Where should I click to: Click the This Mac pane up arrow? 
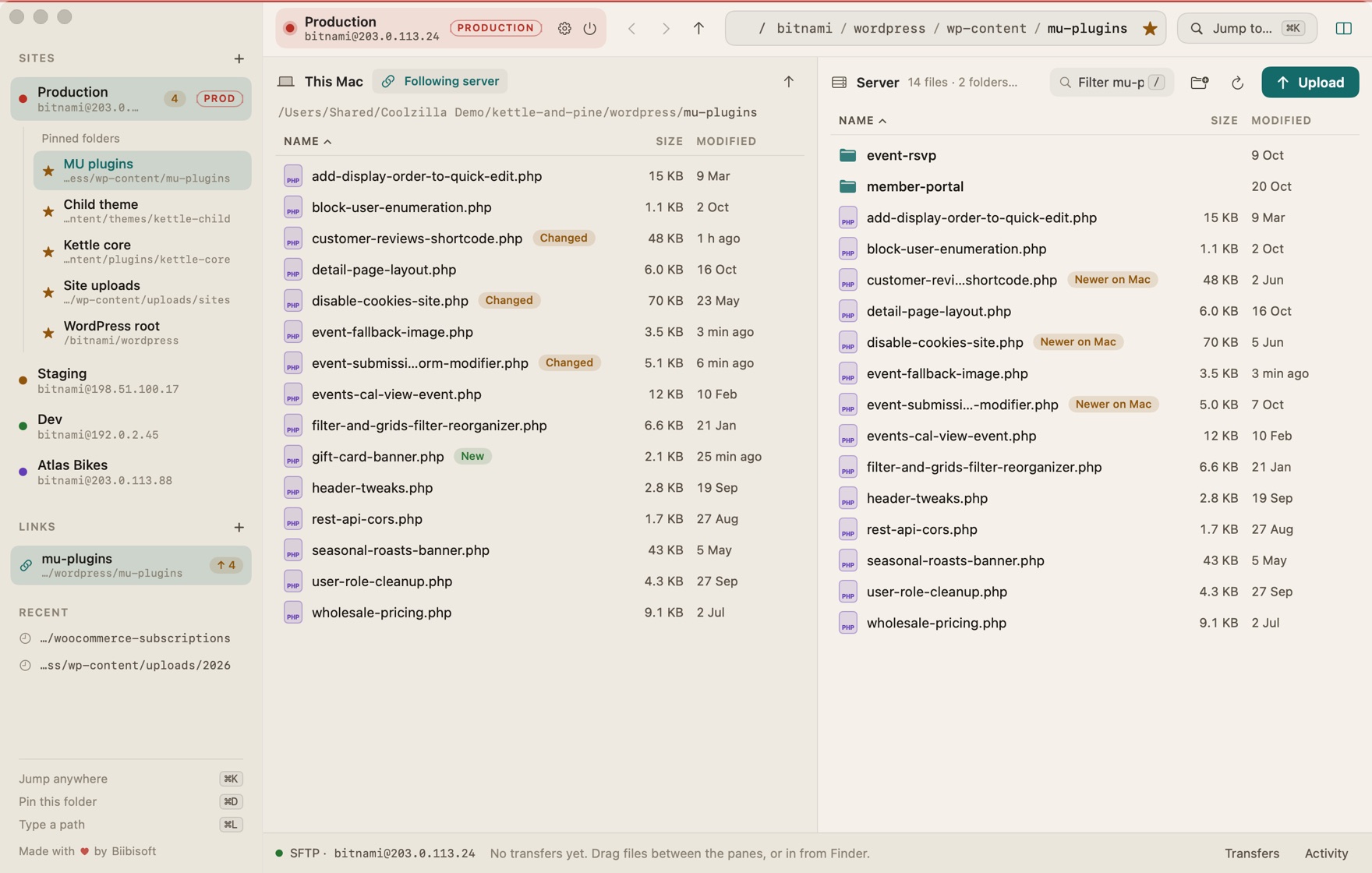click(x=789, y=81)
